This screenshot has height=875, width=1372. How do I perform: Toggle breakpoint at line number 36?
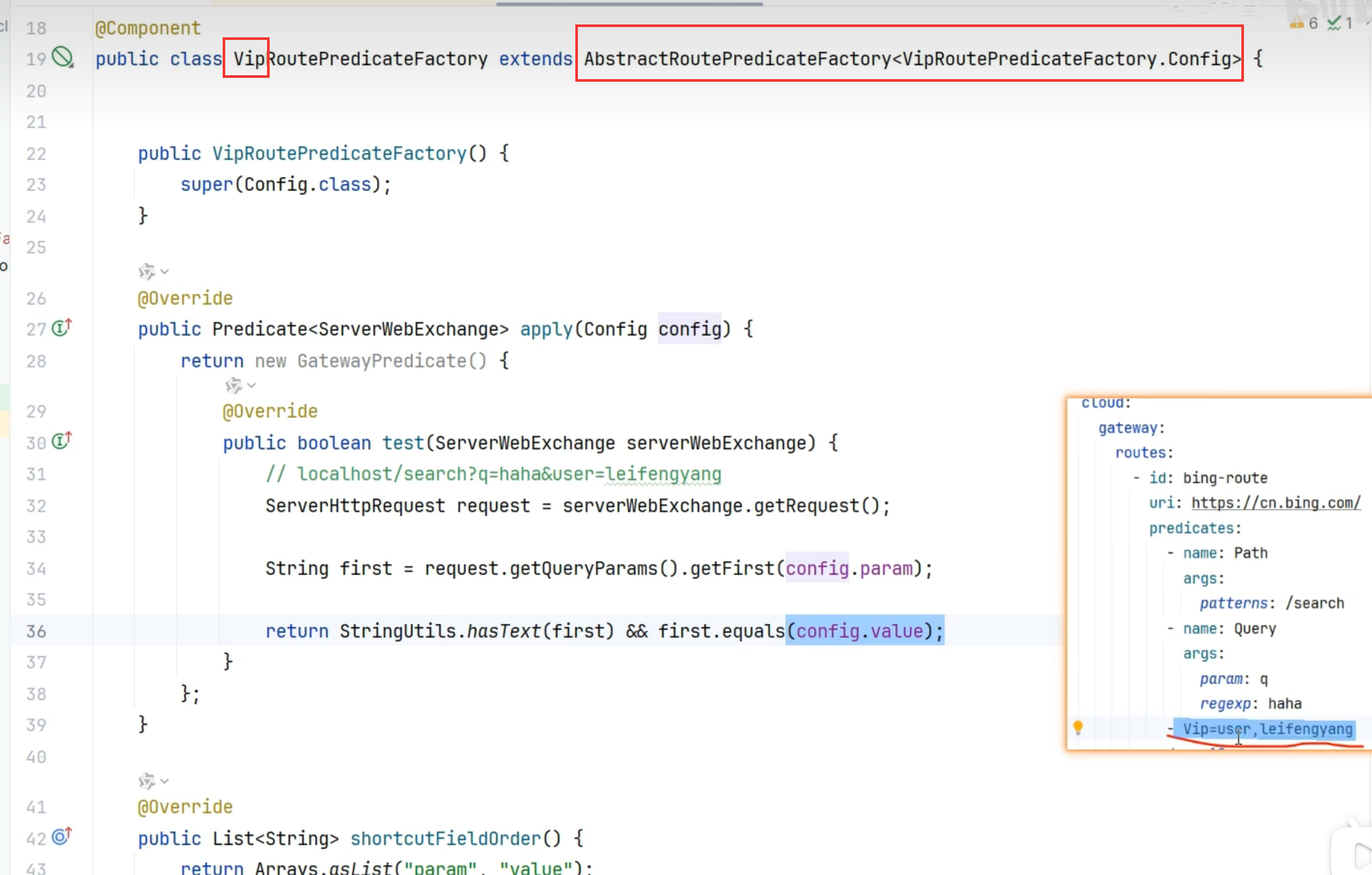pos(36,631)
